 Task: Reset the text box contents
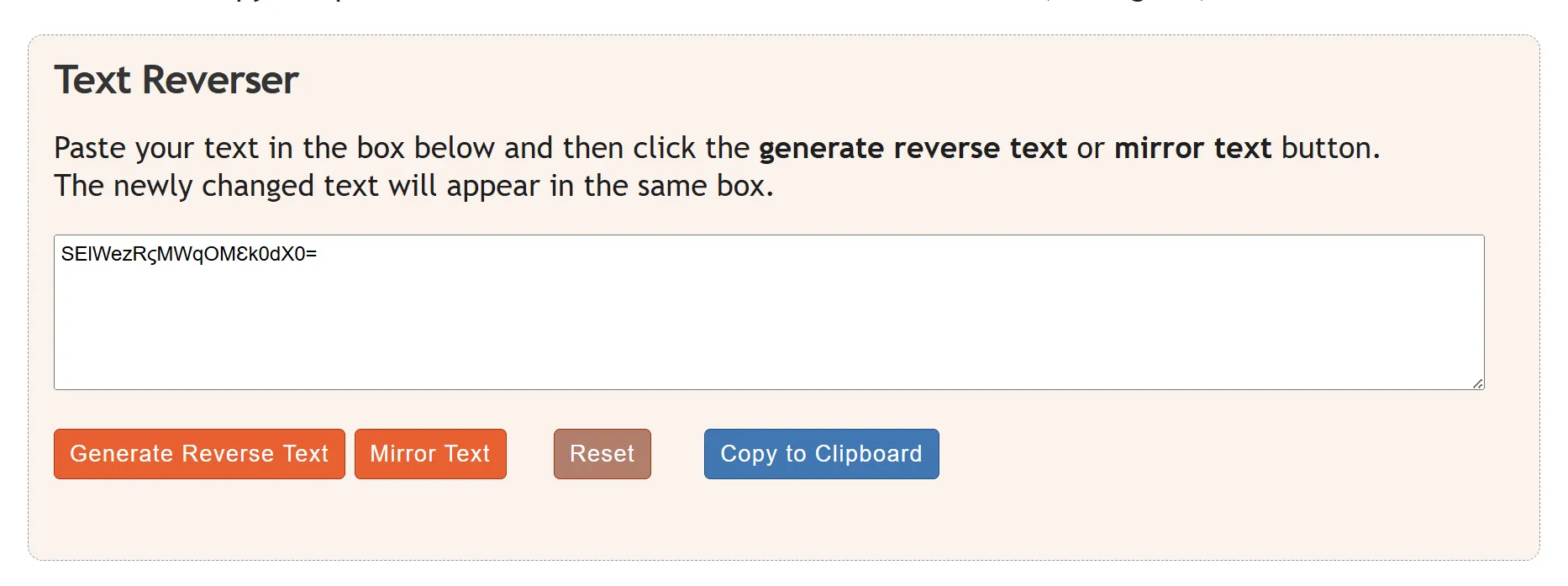click(x=602, y=454)
